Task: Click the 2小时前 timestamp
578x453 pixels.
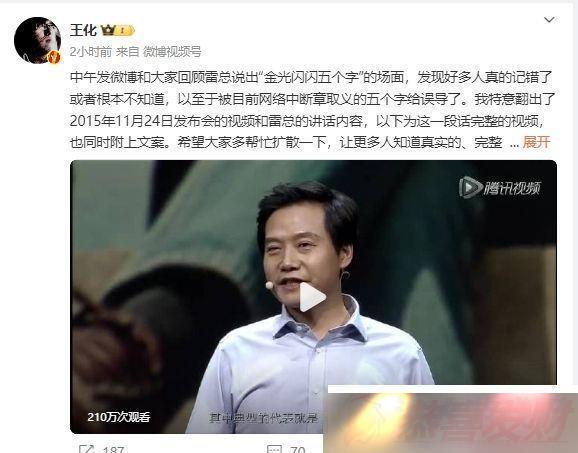Action: 91,52
